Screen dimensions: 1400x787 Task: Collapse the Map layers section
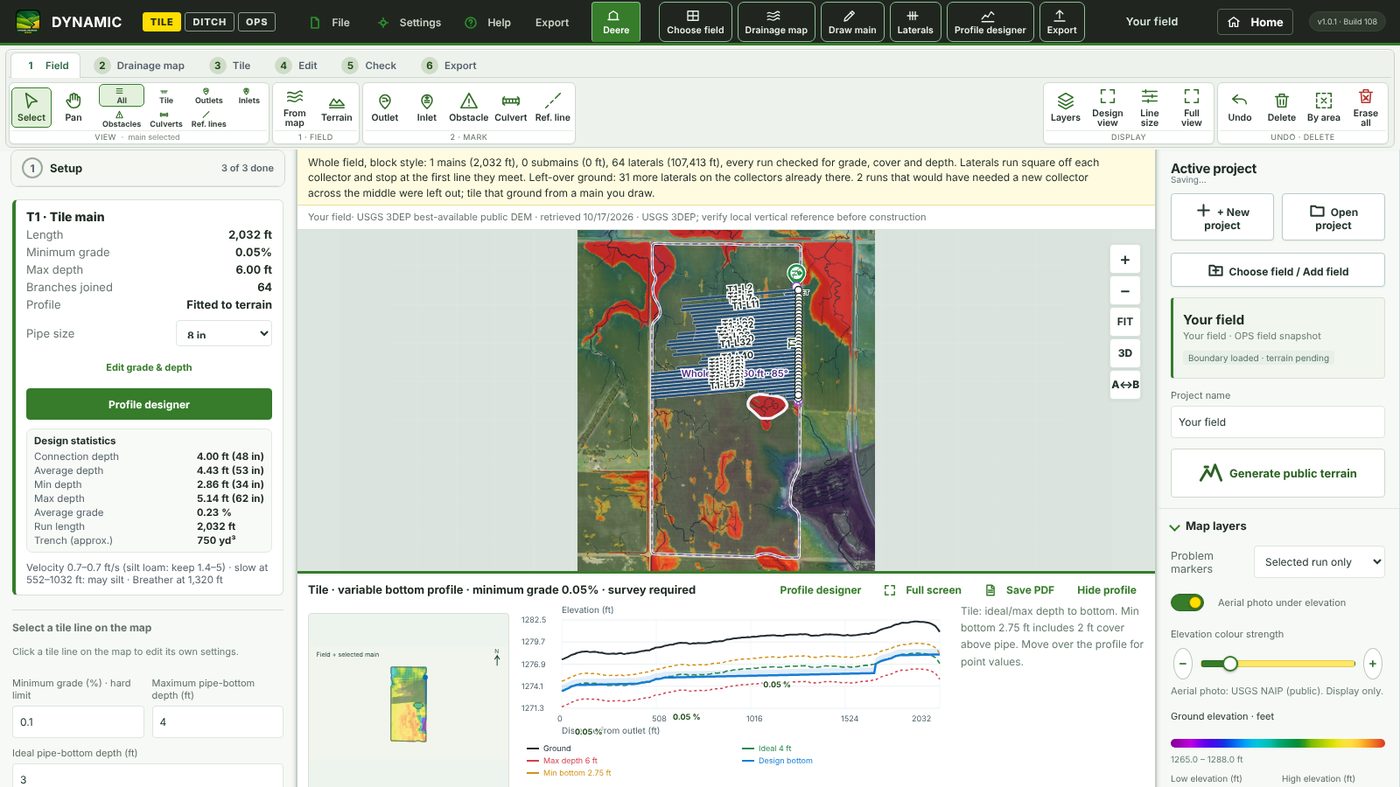[1207, 526]
